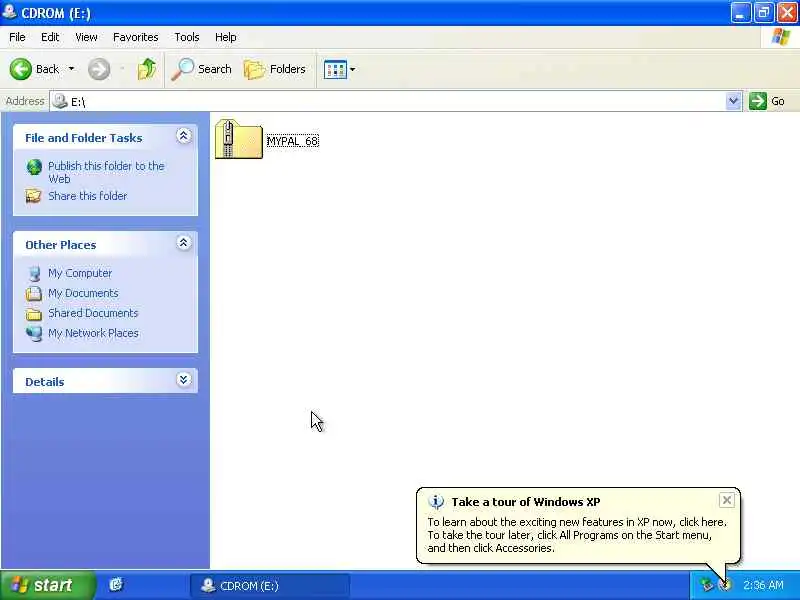This screenshot has width=800, height=600.
Task: Click the Shared Documents folder icon
Action: [x=34, y=314]
